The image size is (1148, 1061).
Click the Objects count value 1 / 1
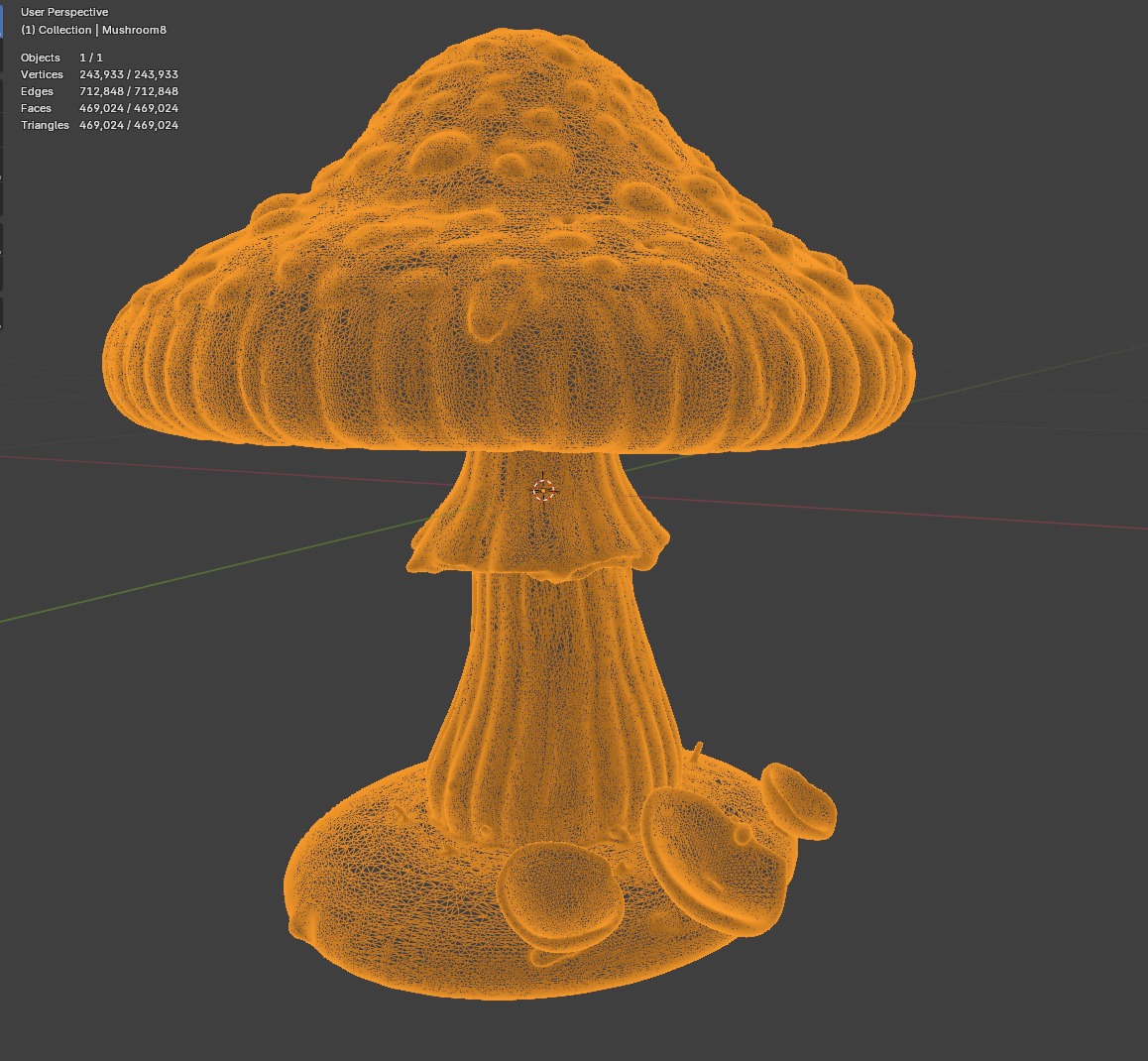pyautogui.click(x=91, y=58)
